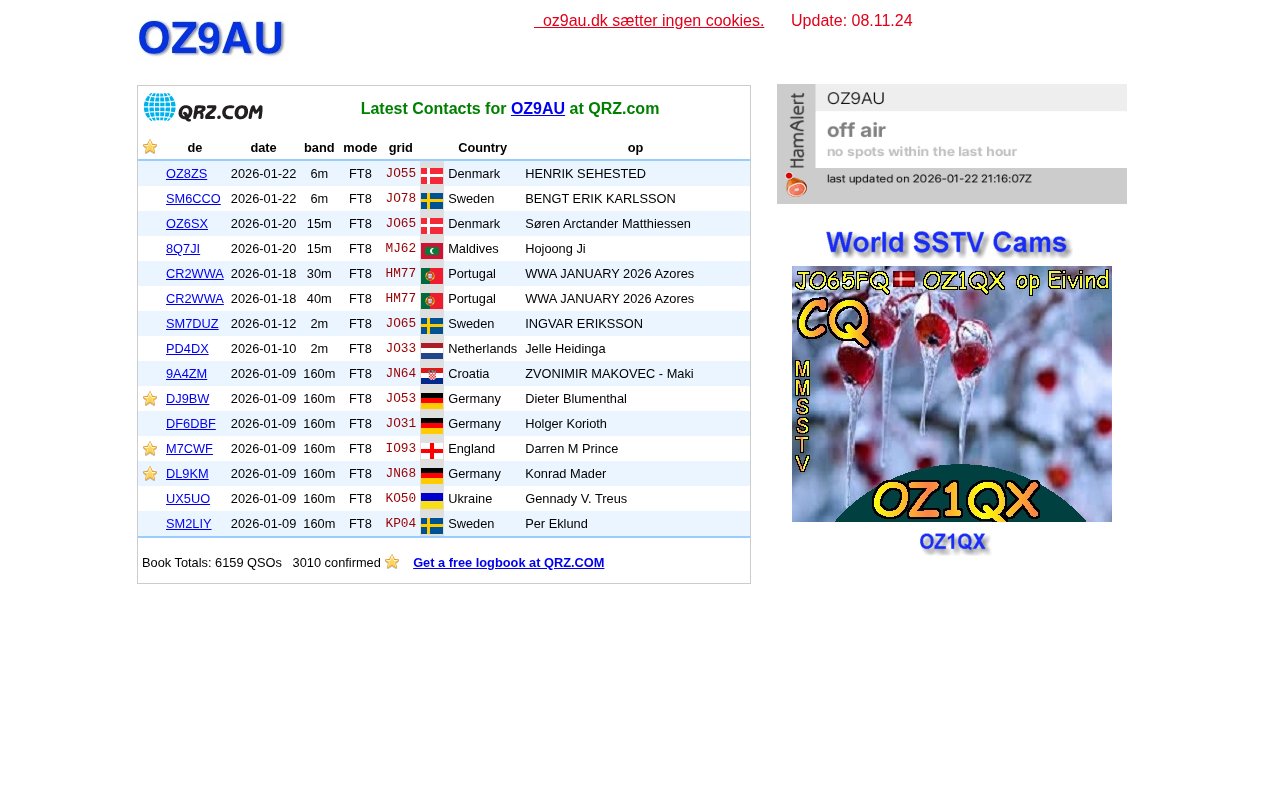Open the OZ1QX SSTV cam image

tap(952, 394)
